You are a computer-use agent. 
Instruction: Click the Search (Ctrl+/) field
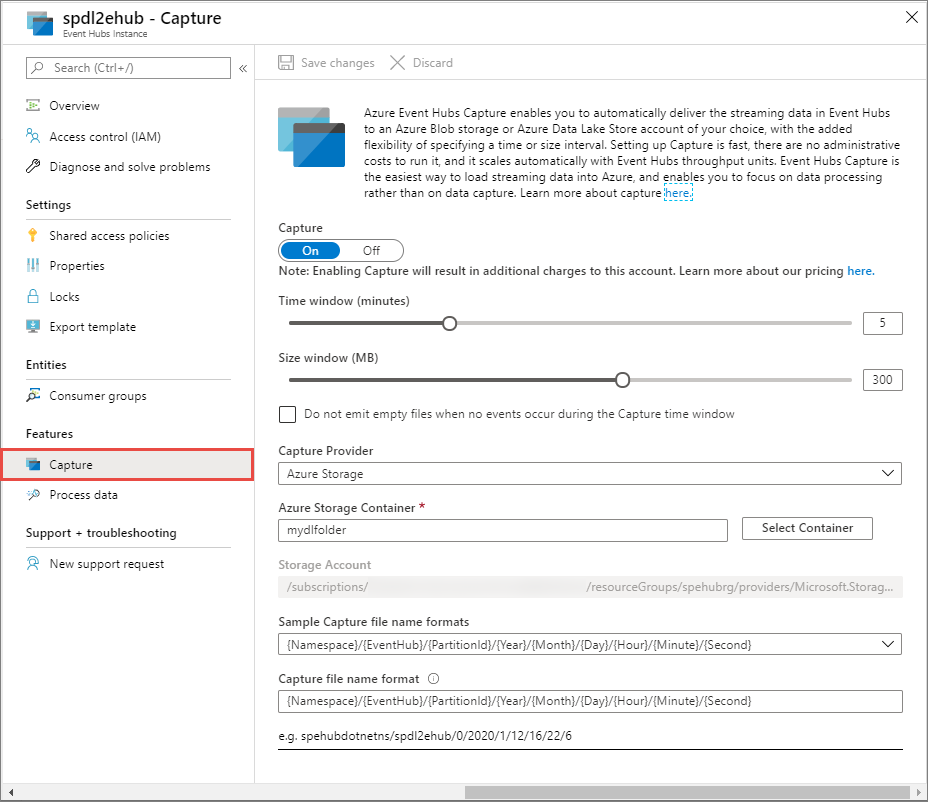tap(128, 67)
